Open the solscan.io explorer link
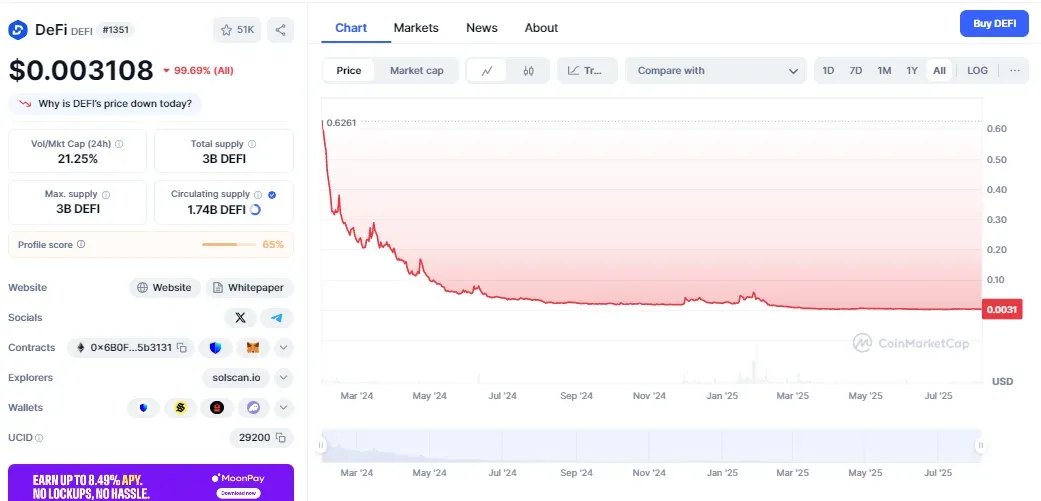The image size is (1041, 501). coord(236,378)
